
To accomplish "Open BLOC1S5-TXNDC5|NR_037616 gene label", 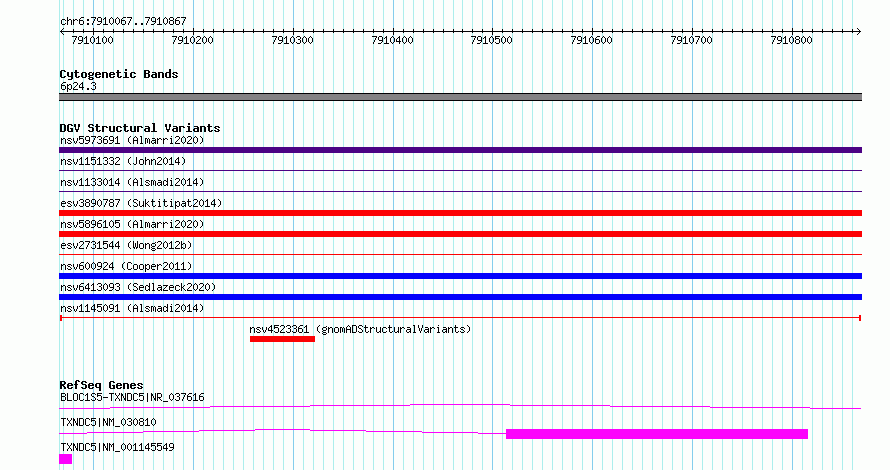I will 132,397.
